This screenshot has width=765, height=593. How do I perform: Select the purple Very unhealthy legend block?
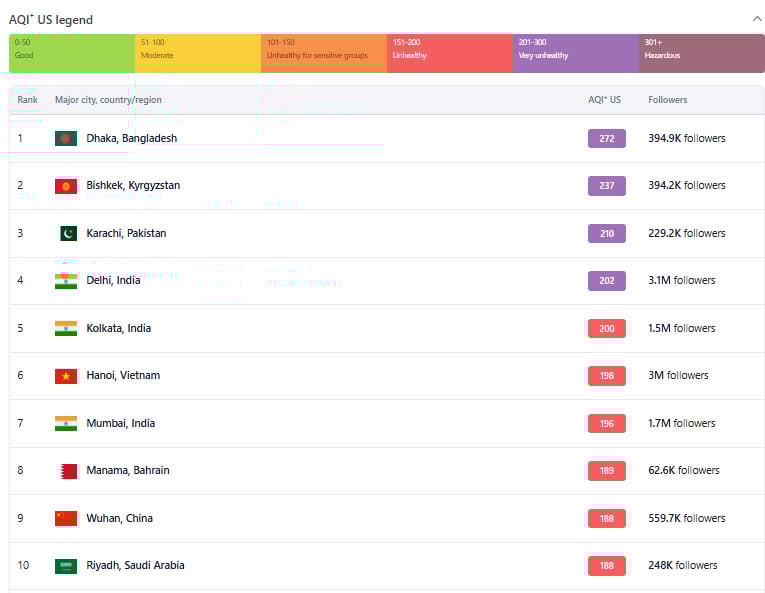click(576, 53)
